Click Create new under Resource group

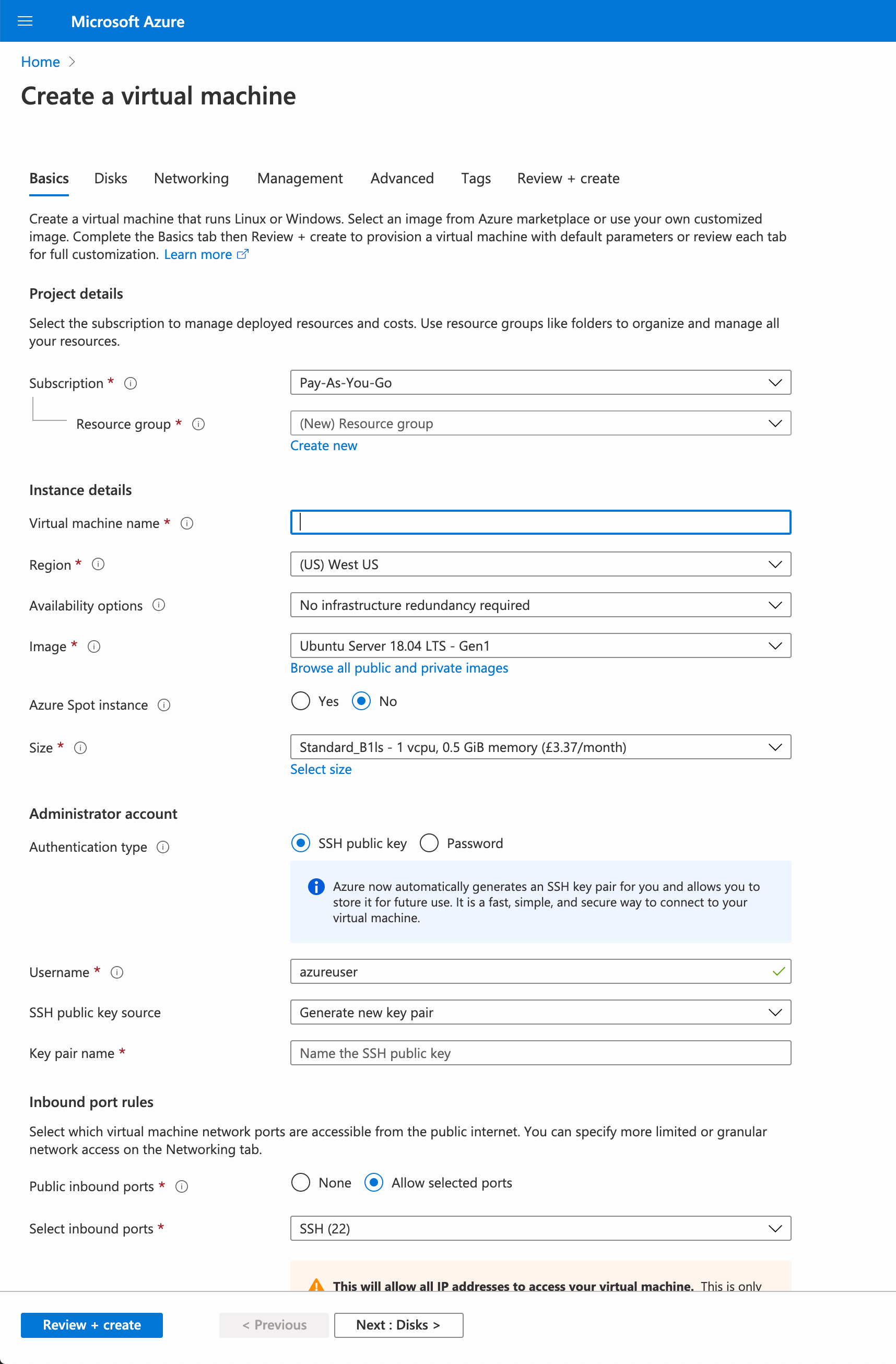tap(324, 445)
